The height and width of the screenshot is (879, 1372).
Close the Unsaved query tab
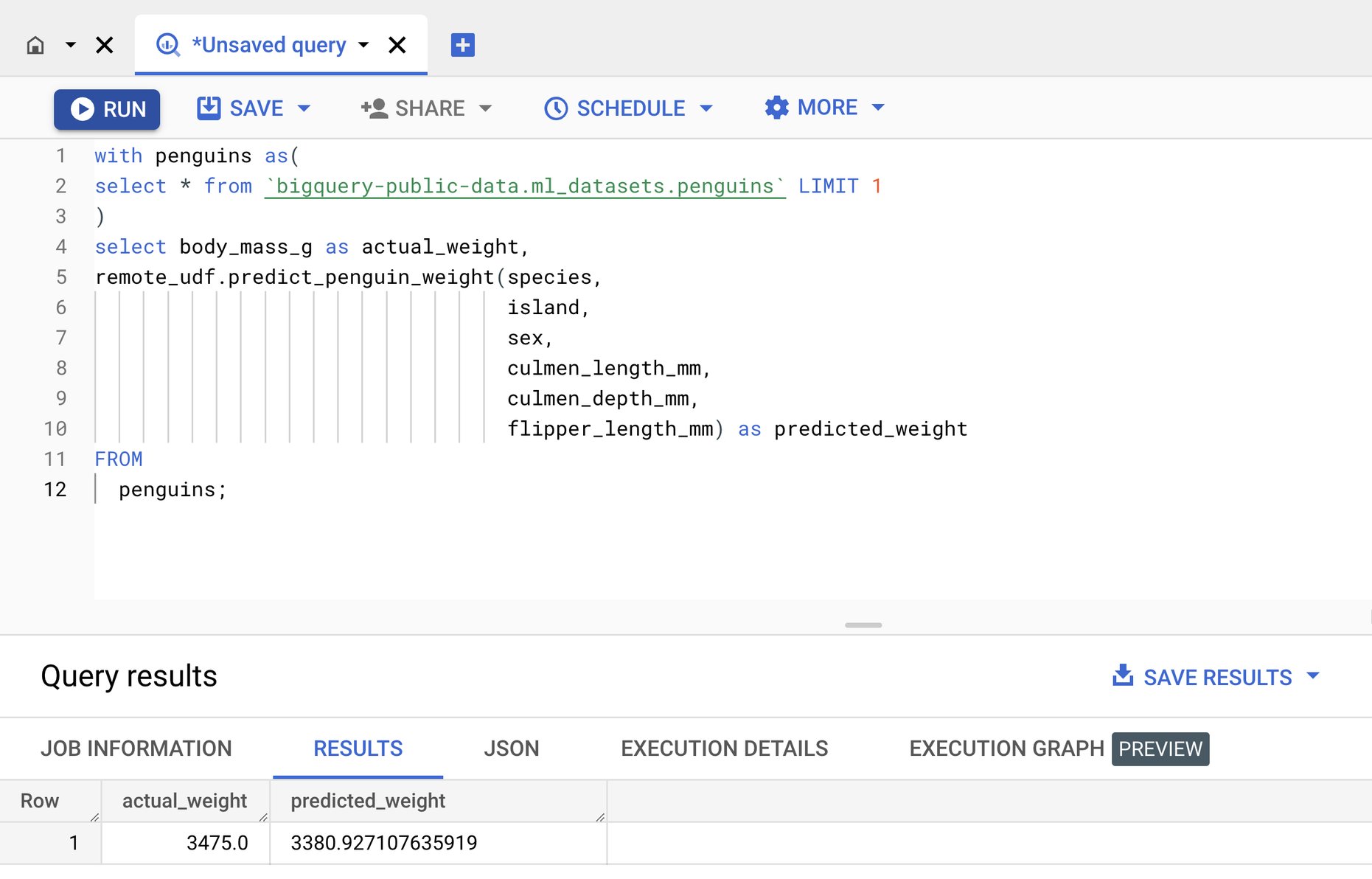(397, 46)
